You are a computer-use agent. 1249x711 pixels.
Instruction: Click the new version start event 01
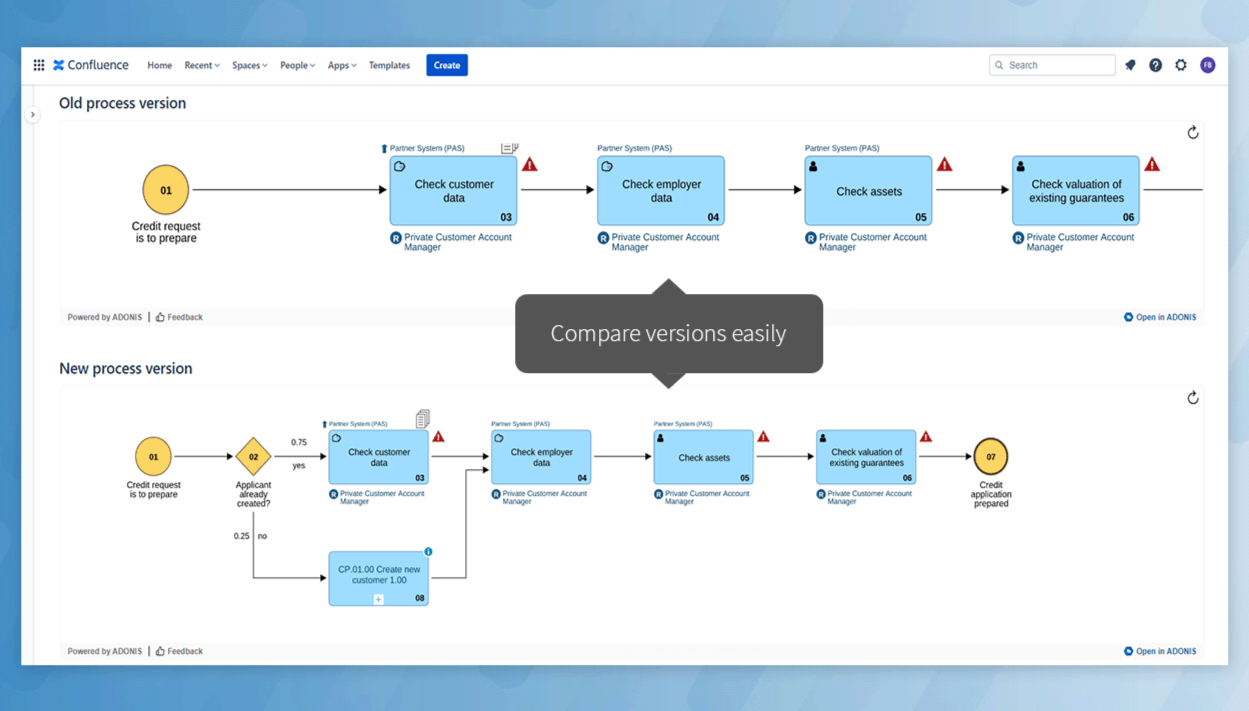[154, 457]
